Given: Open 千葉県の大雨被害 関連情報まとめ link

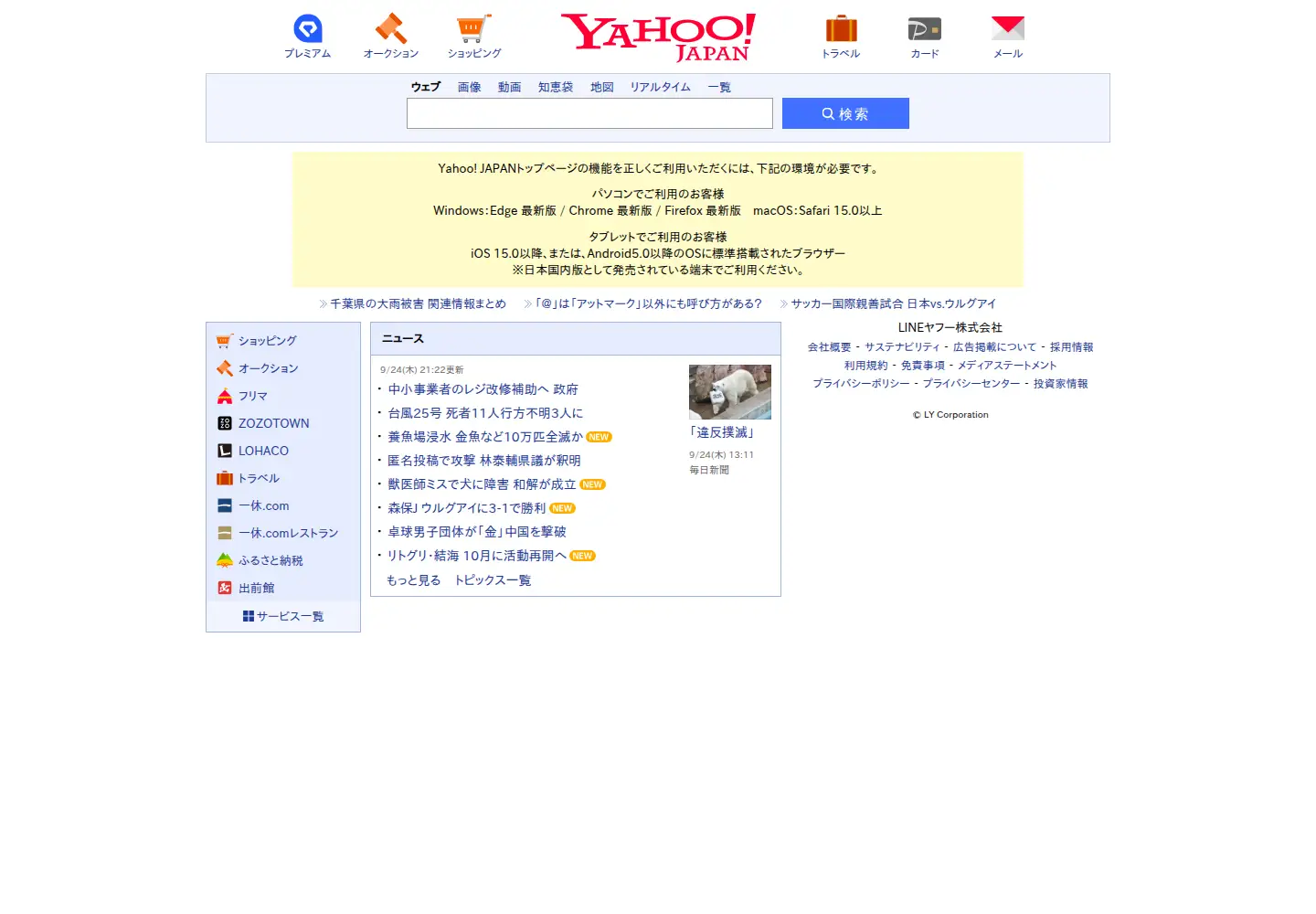Looking at the screenshot, I should tap(418, 303).
